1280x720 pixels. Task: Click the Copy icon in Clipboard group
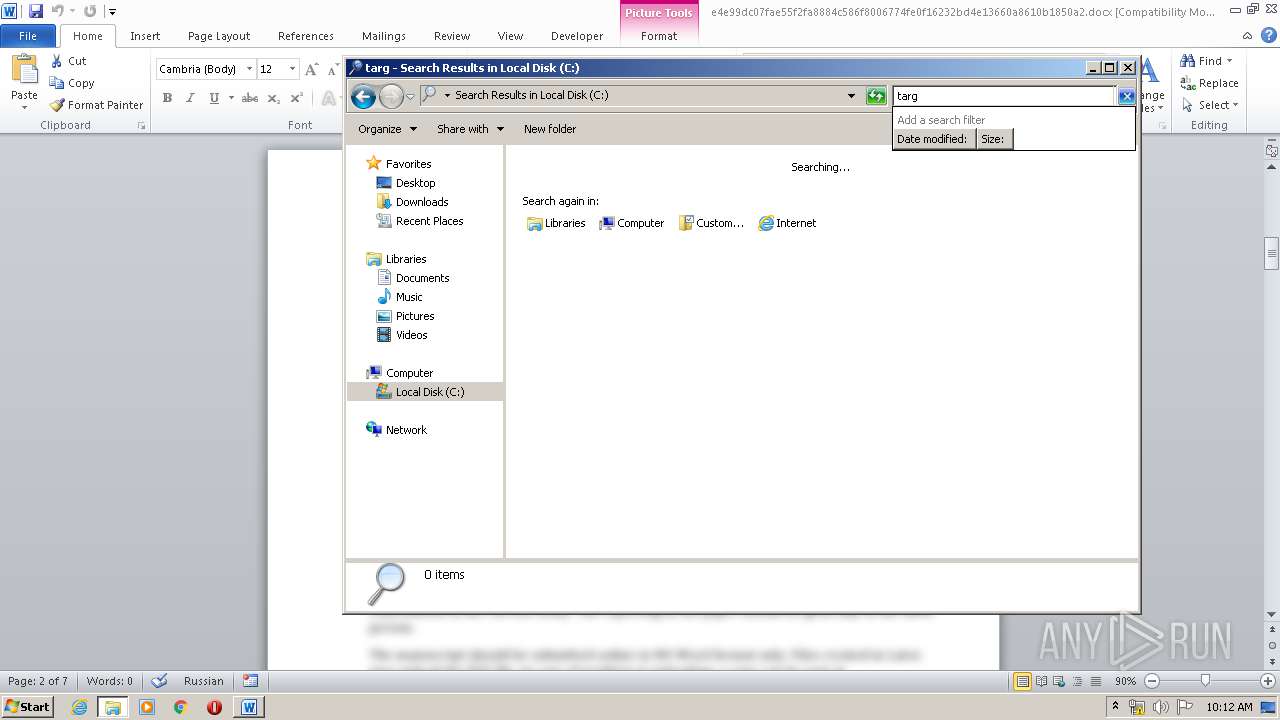[x=57, y=83]
